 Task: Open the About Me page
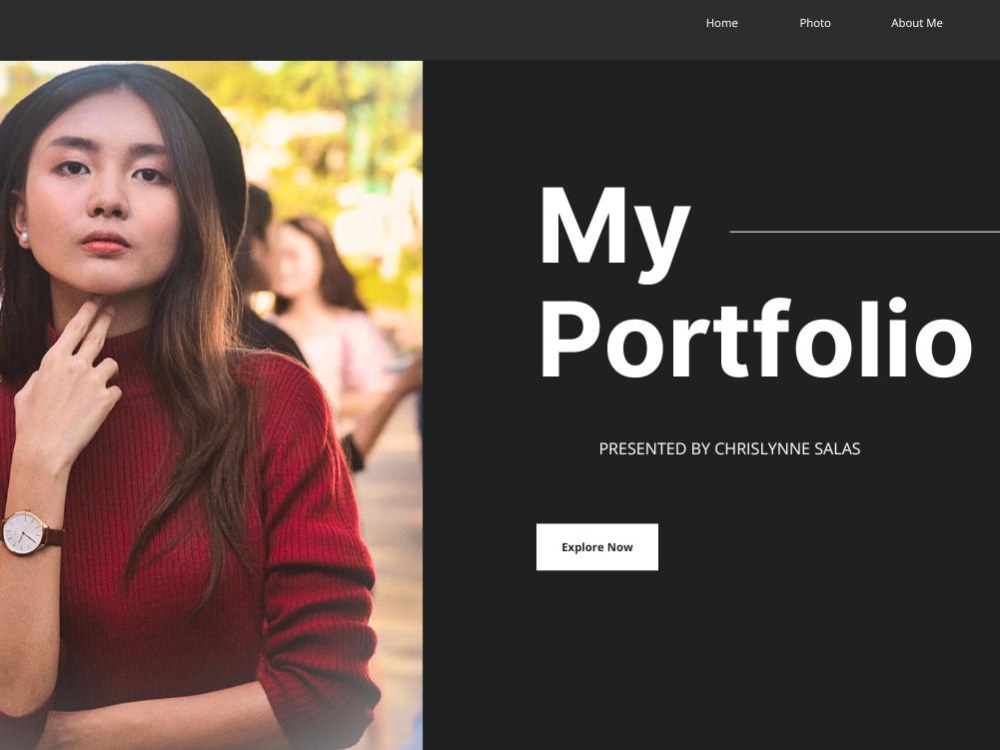(x=916, y=23)
